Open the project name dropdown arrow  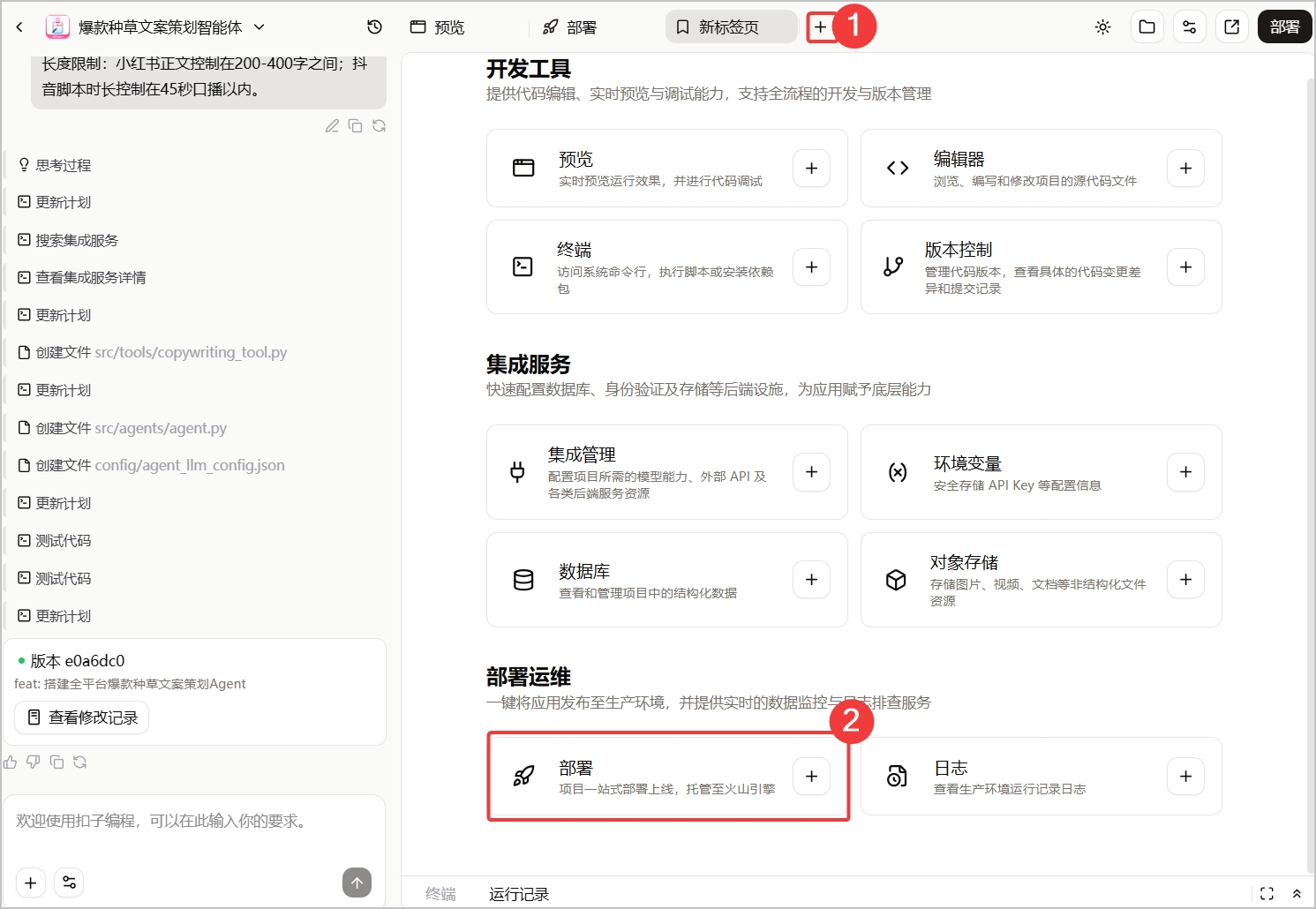pyautogui.click(x=259, y=27)
